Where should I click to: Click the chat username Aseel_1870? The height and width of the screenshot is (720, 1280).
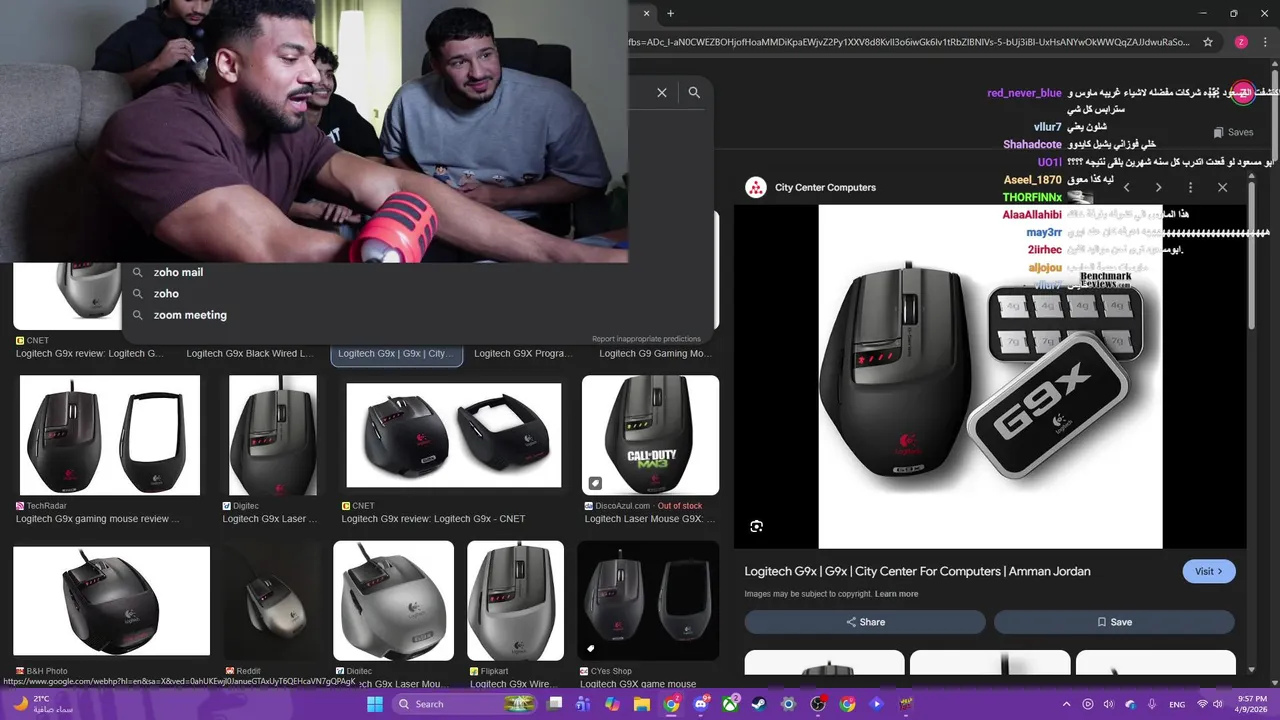(1033, 180)
